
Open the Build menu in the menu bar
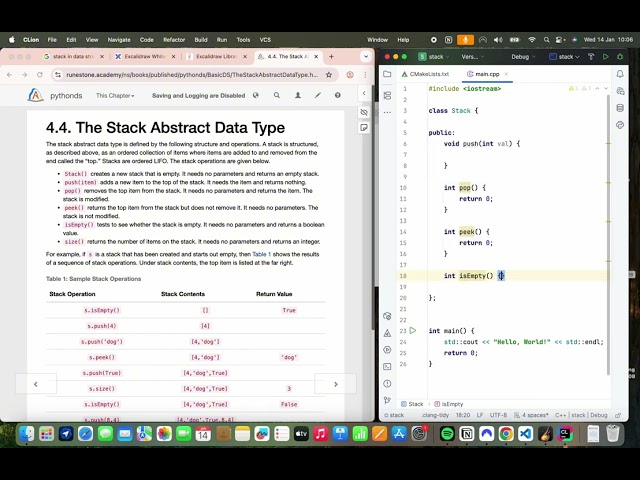(201, 40)
